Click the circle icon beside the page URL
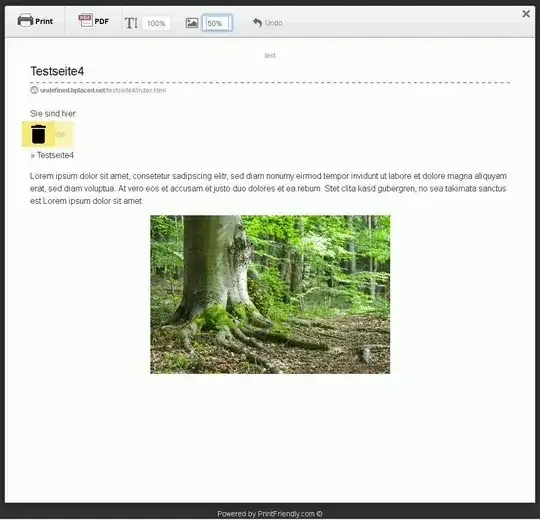The image size is (540, 520). 34,90
